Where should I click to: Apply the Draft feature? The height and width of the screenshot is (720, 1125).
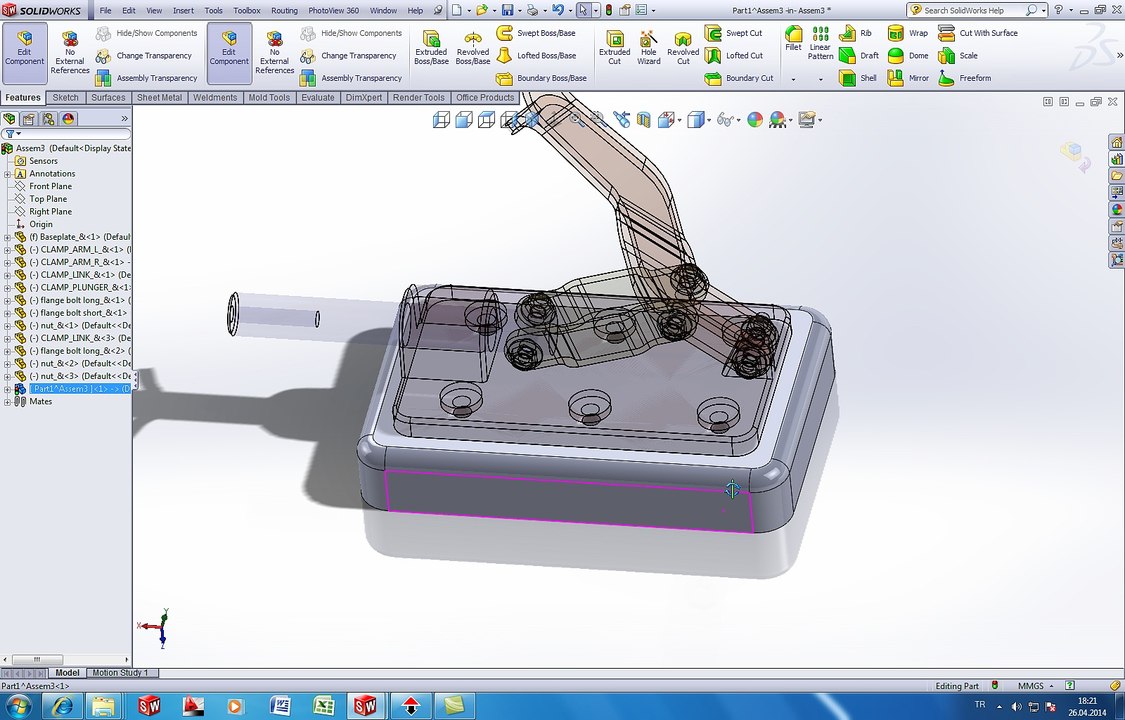click(859, 55)
